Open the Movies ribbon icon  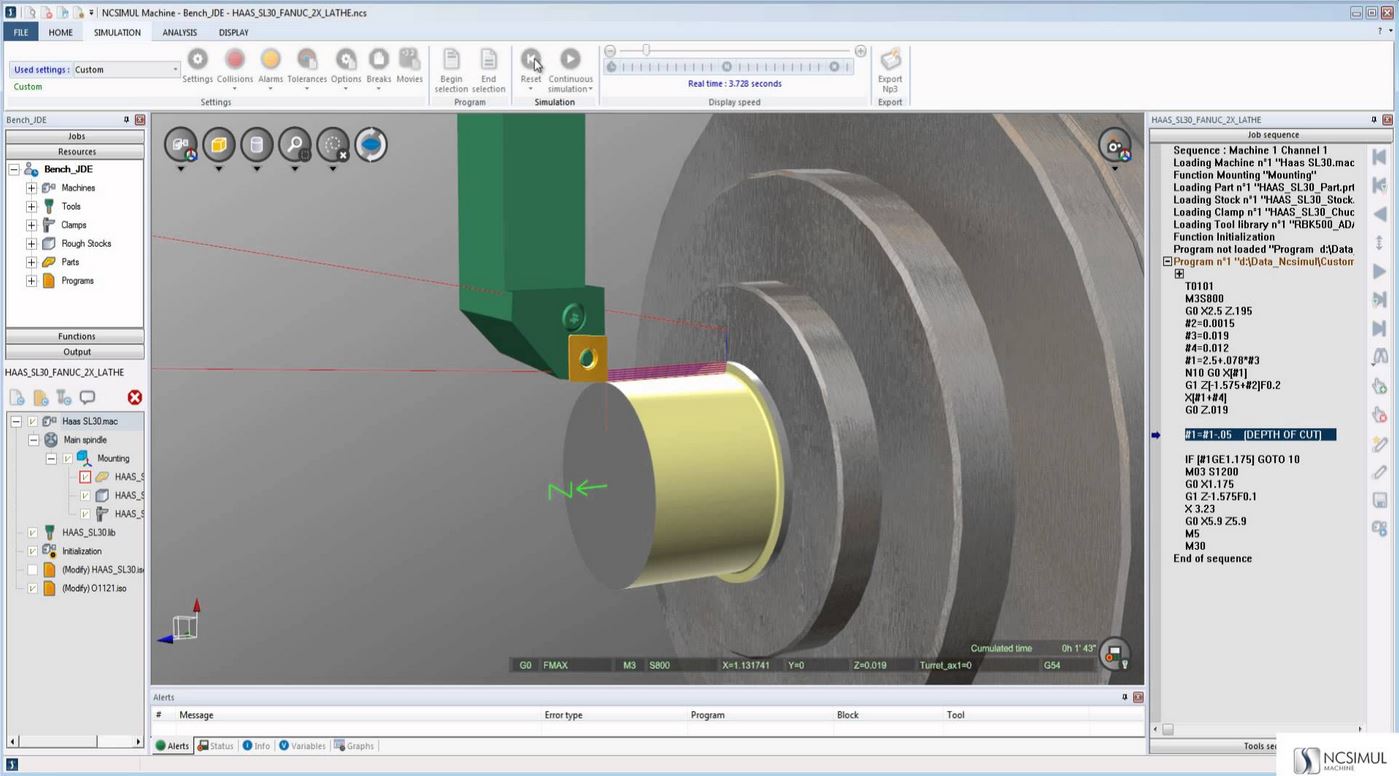tap(410, 60)
